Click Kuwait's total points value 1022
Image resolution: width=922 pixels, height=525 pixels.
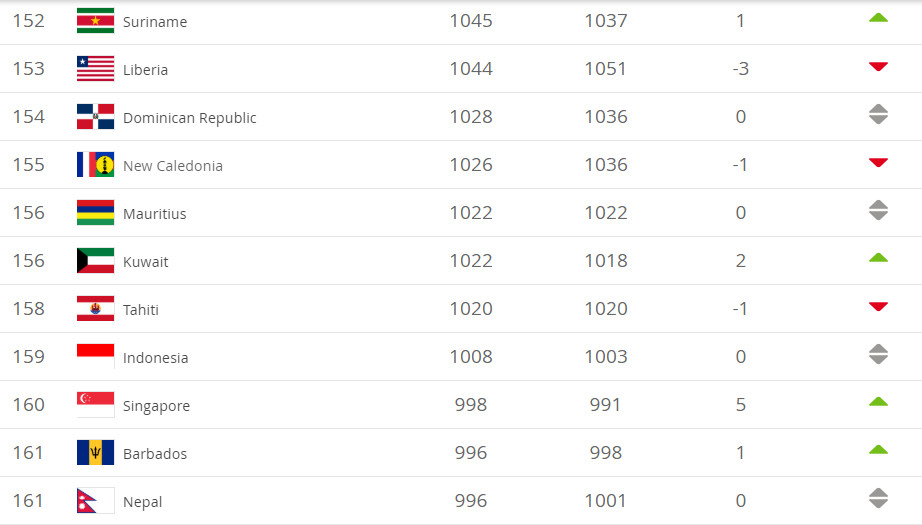[470, 261]
